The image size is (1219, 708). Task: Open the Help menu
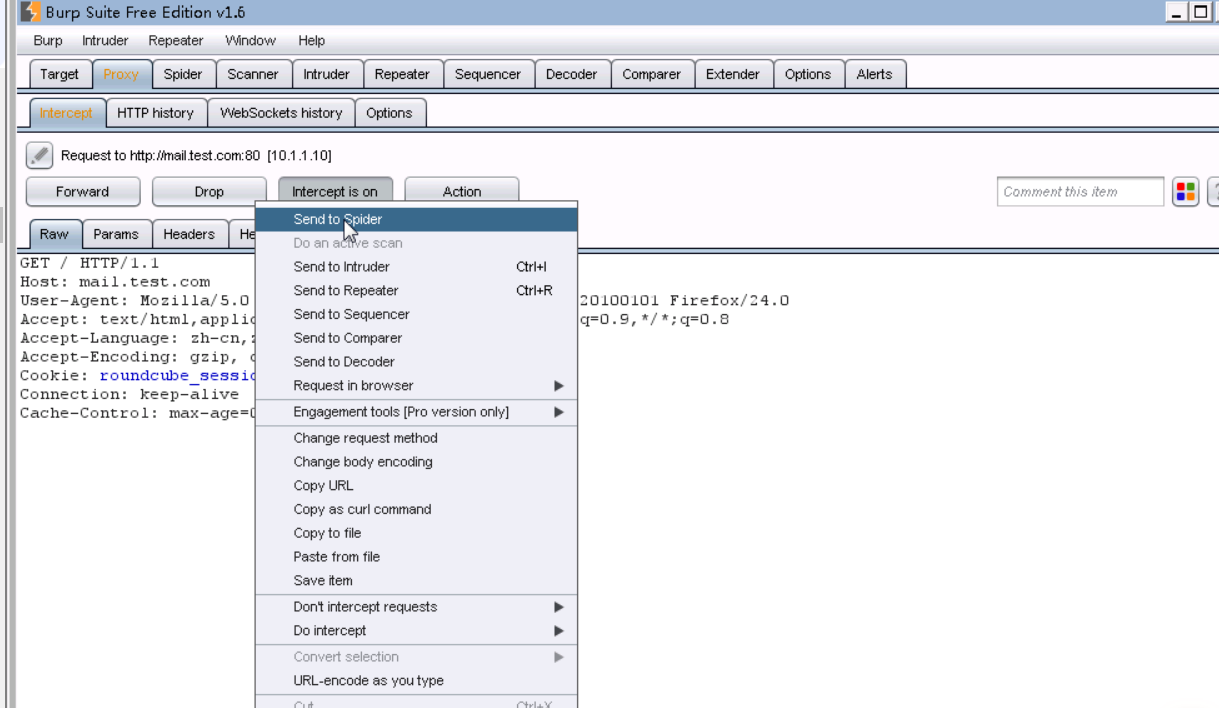coord(311,41)
